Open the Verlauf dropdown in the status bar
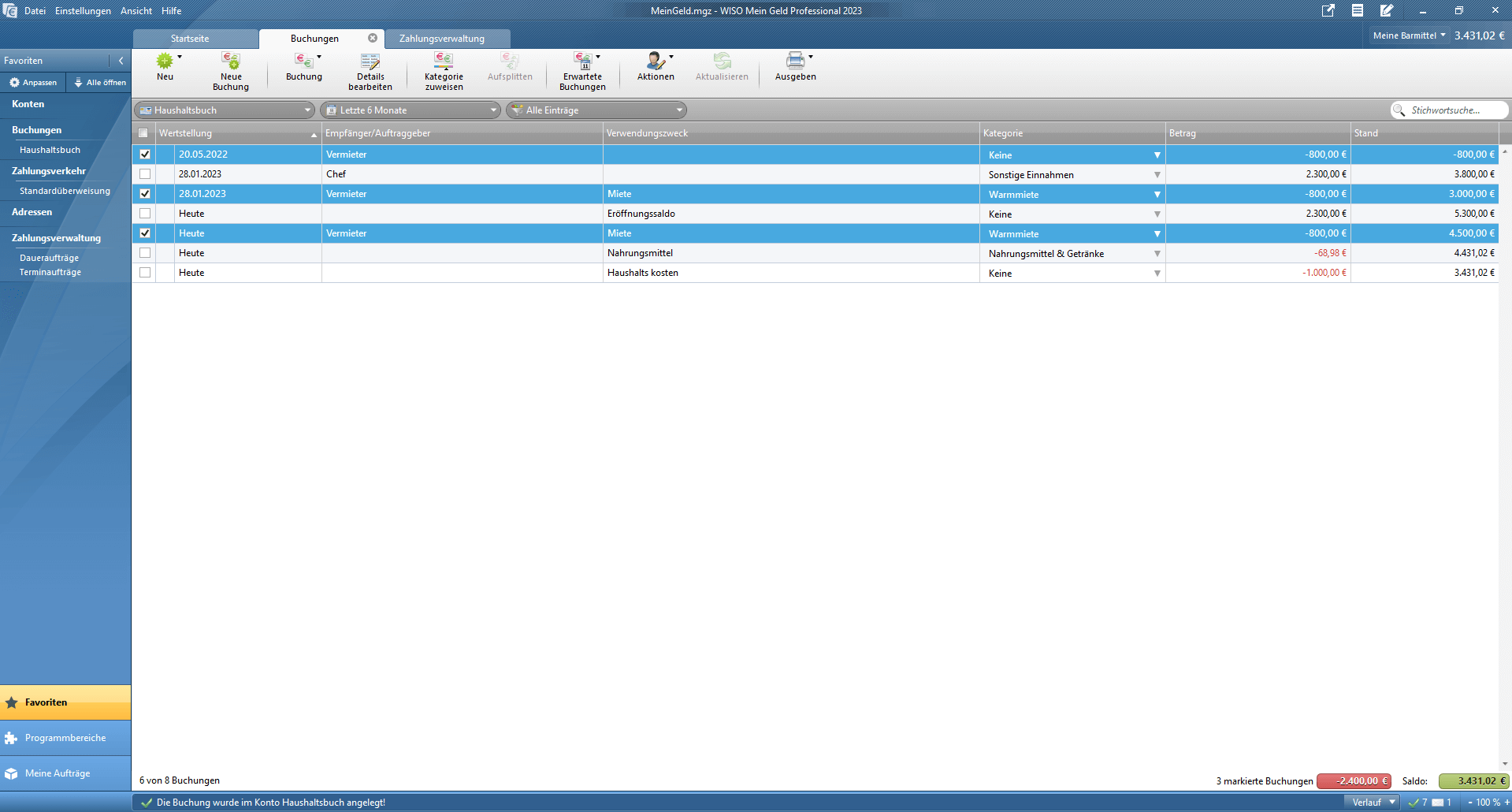The image size is (1512, 812). [1373, 803]
